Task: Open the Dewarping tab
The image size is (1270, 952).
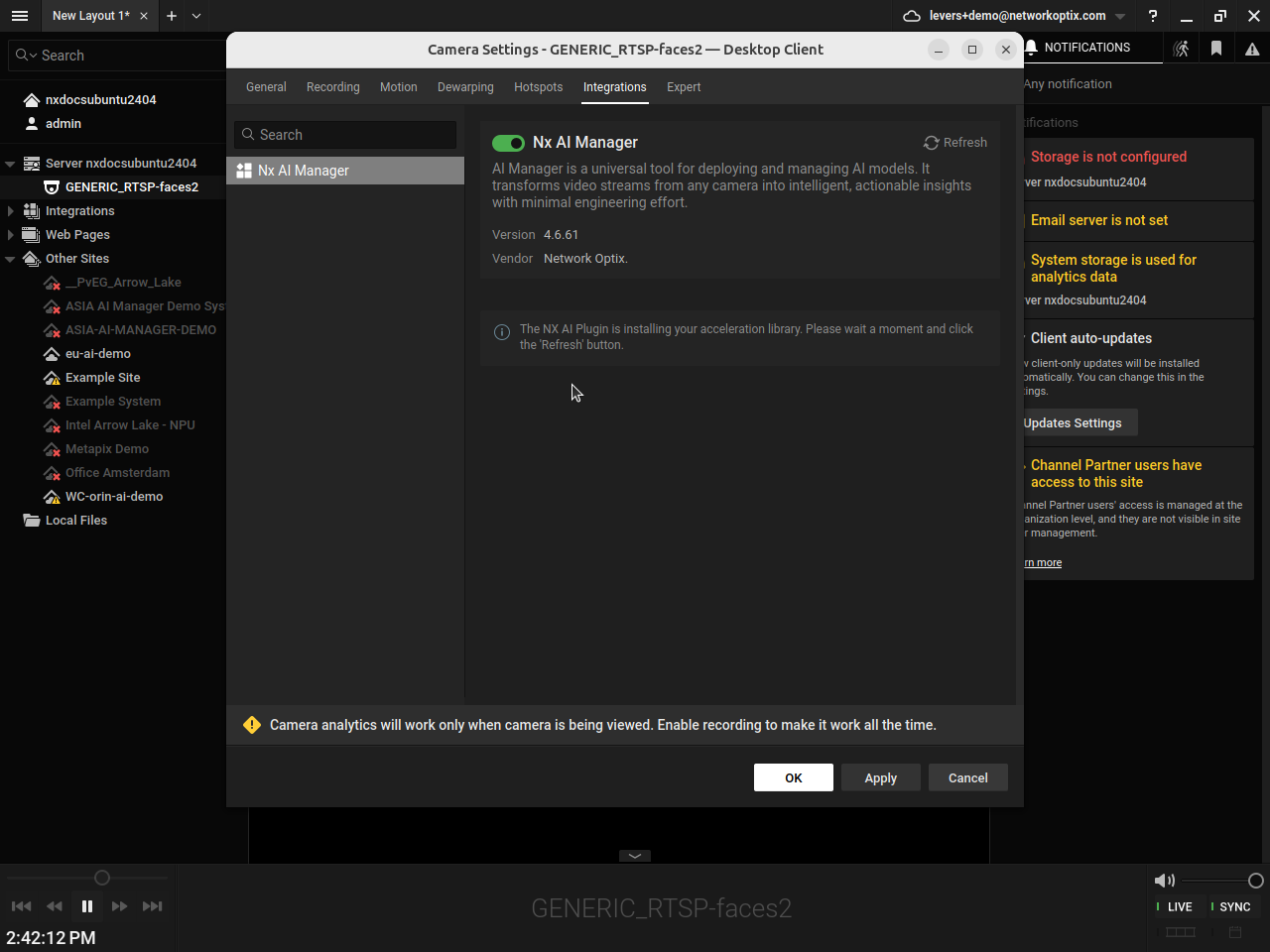Action: [x=465, y=87]
